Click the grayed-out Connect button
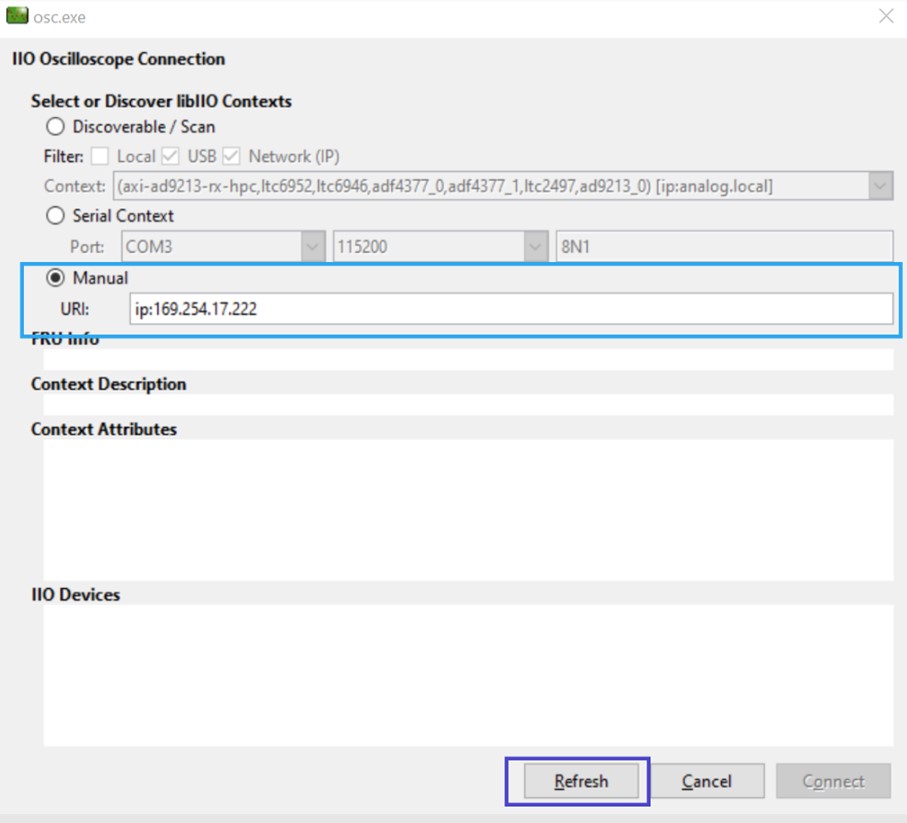Image resolution: width=907 pixels, height=823 pixels. [833, 781]
